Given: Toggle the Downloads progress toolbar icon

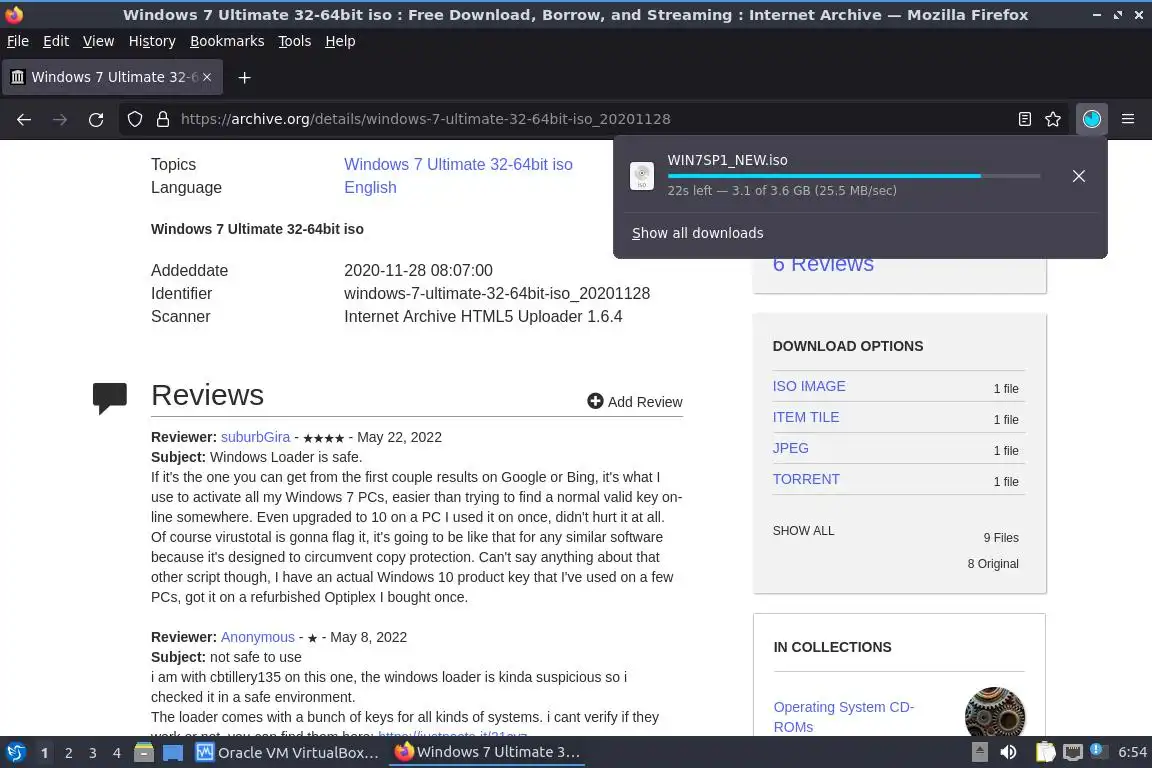Looking at the screenshot, I should click(1092, 119).
